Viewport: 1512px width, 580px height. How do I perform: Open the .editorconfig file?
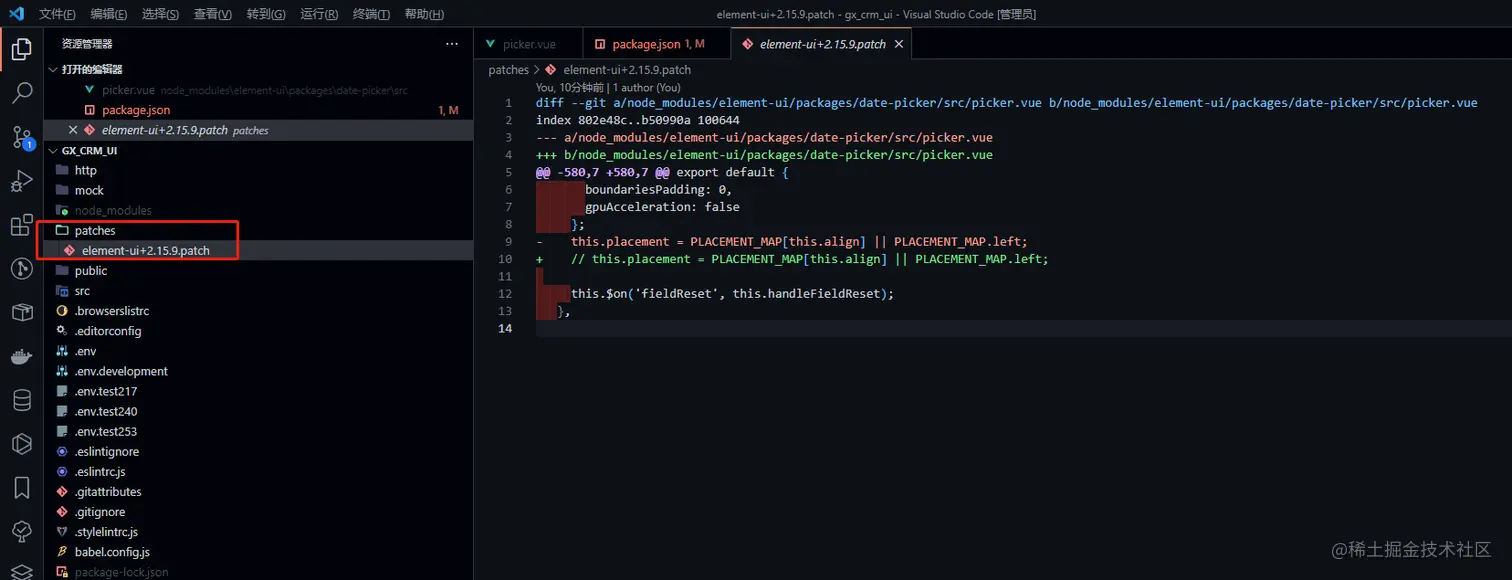[108, 331]
